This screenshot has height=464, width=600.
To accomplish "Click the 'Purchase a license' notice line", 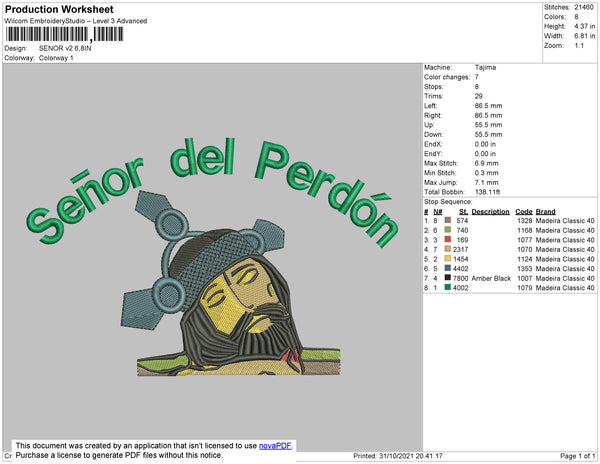I will click(x=119, y=455).
